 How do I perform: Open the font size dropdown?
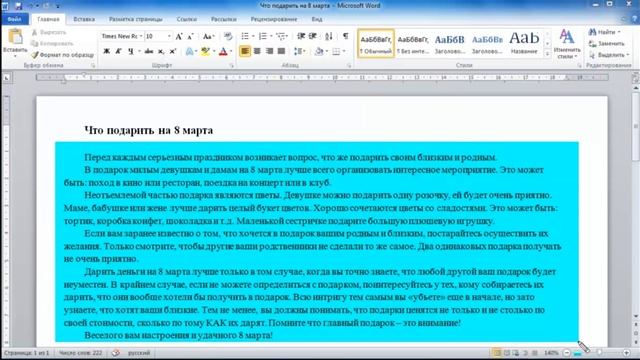[x=169, y=36]
